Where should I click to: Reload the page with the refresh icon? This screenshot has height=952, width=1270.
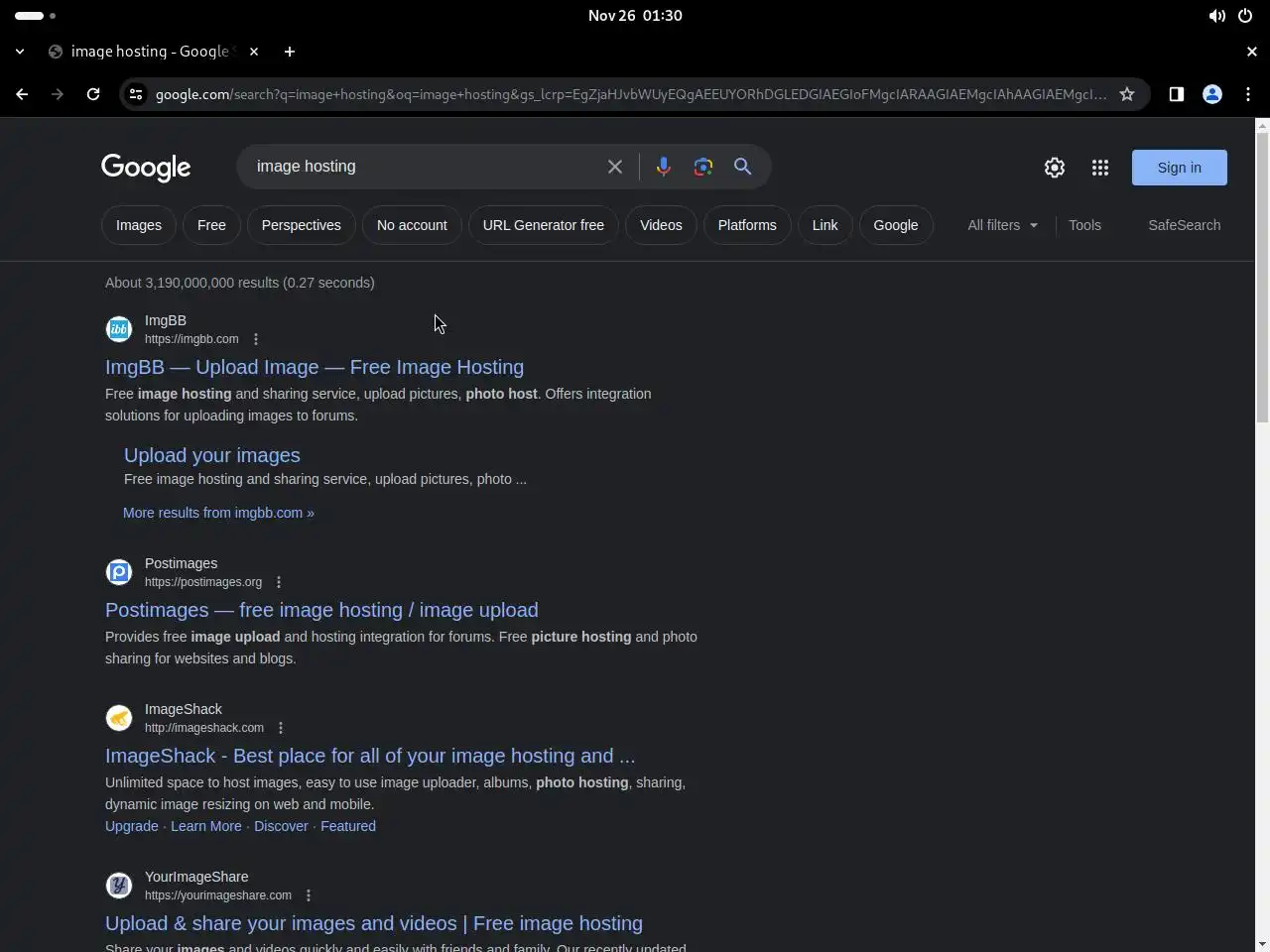(x=93, y=94)
